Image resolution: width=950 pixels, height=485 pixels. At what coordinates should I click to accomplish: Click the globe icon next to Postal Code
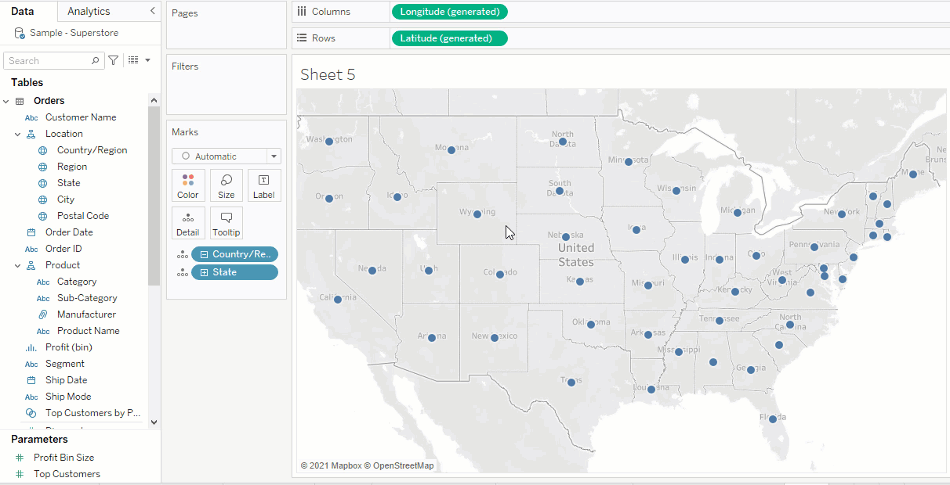click(x=43, y=216)
